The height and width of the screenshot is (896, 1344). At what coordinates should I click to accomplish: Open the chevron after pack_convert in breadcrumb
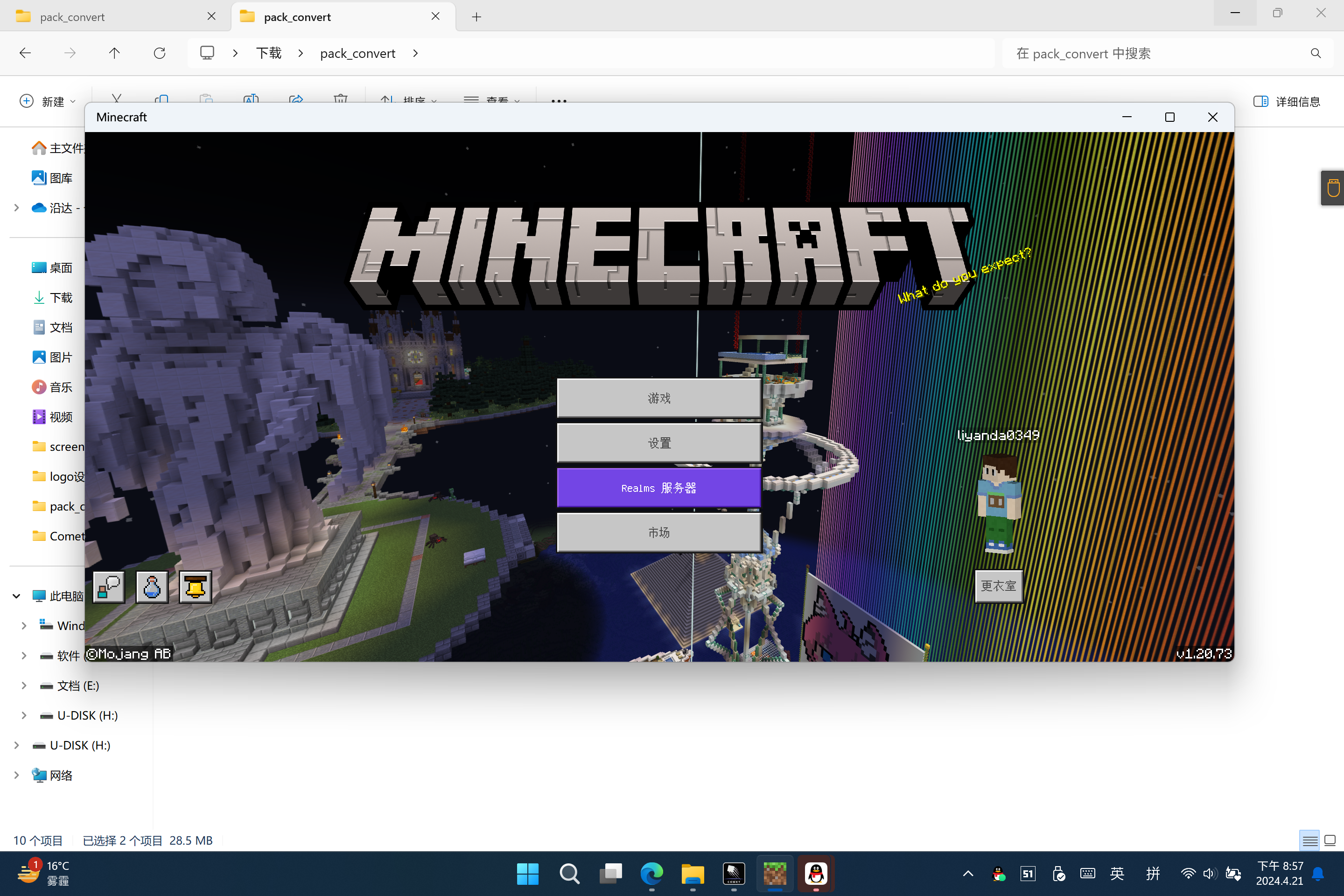[415, 53]
